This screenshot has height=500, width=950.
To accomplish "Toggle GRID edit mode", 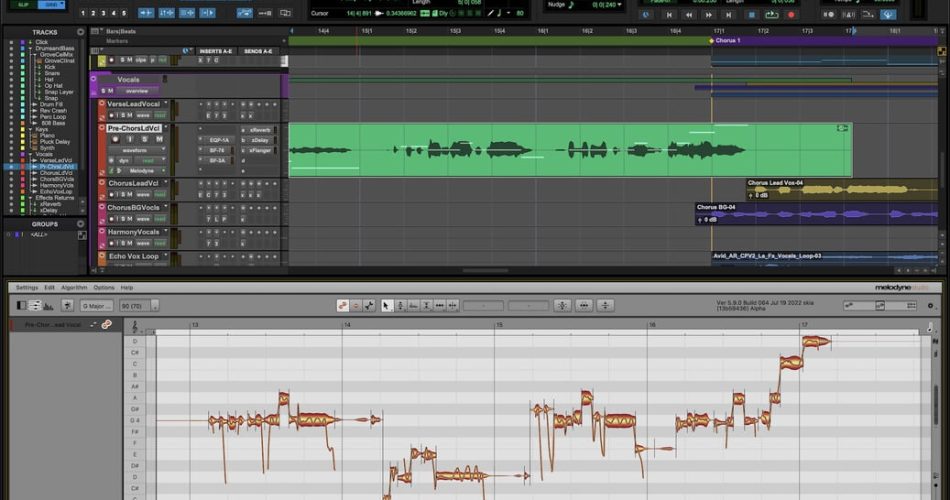I will click(51, 4).
